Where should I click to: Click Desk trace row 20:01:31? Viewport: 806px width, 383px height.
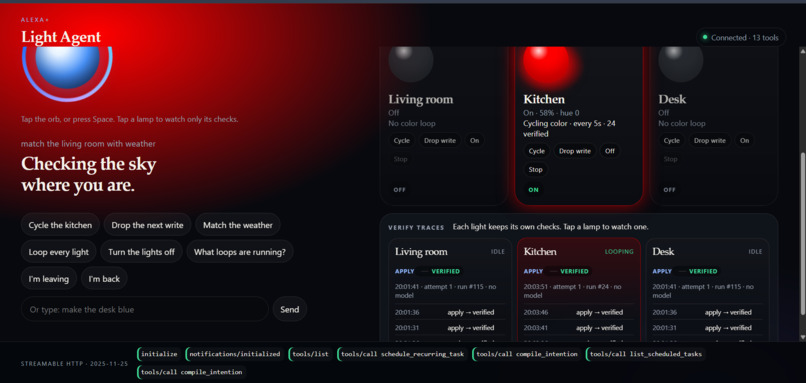pyautogui.click(x=707, y=327)
